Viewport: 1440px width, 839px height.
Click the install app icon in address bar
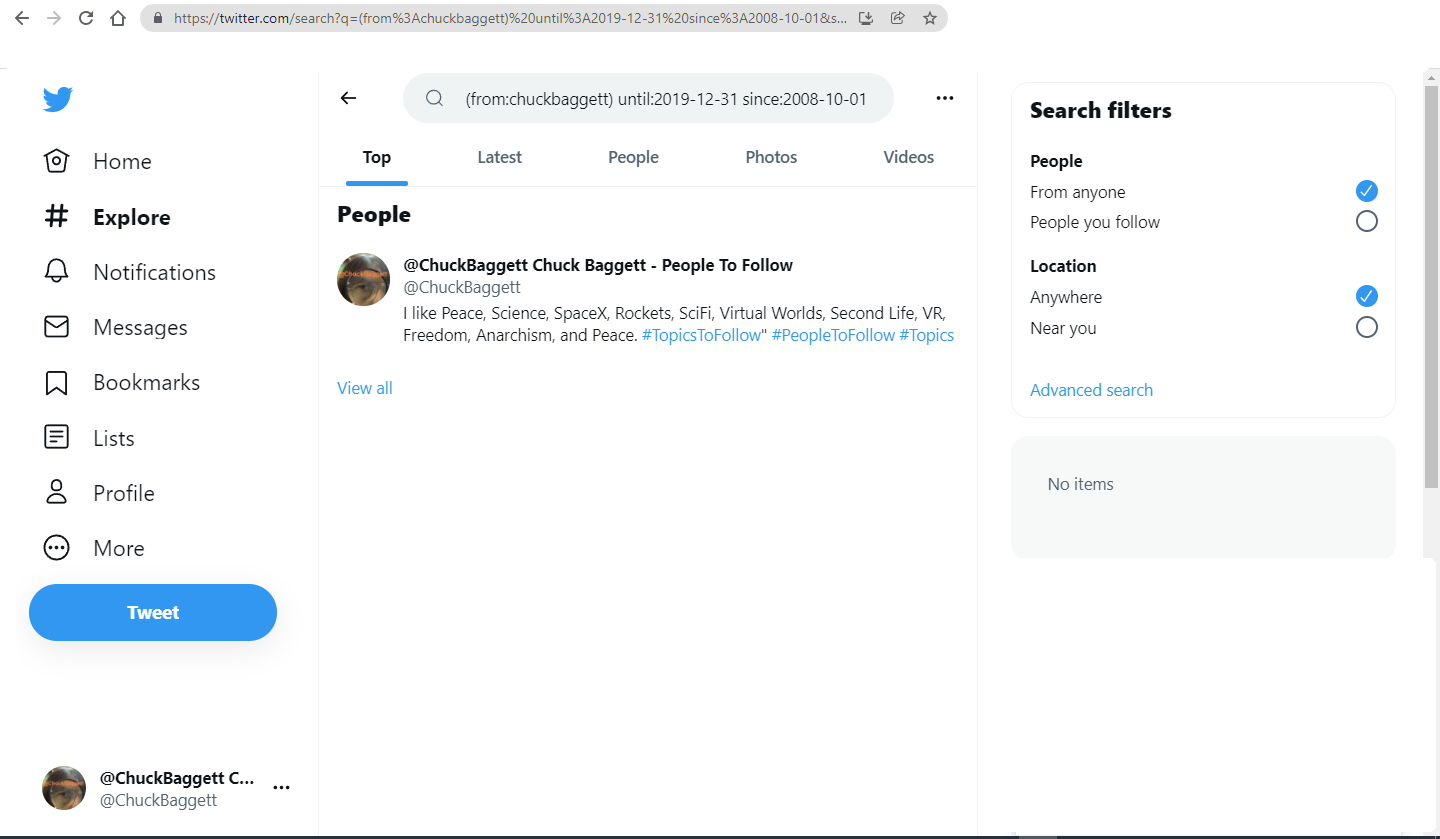[x=867, y=18]
